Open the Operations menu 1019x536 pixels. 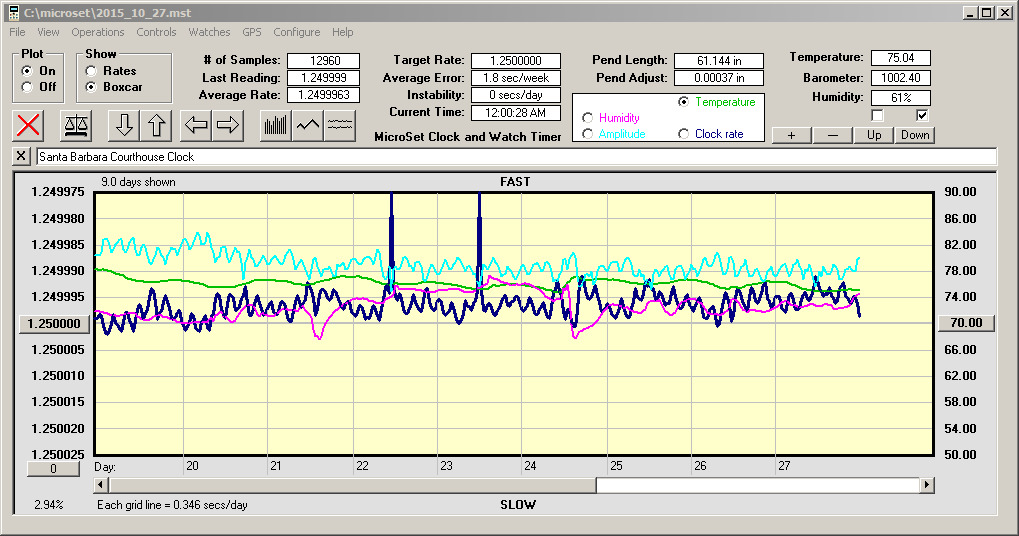coord(97,32)
